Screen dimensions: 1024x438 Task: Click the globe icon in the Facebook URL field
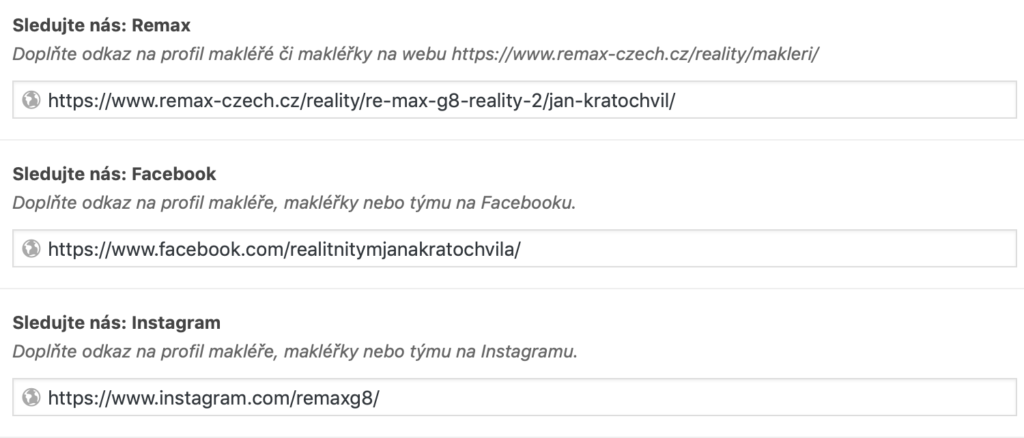pos(31,248)
